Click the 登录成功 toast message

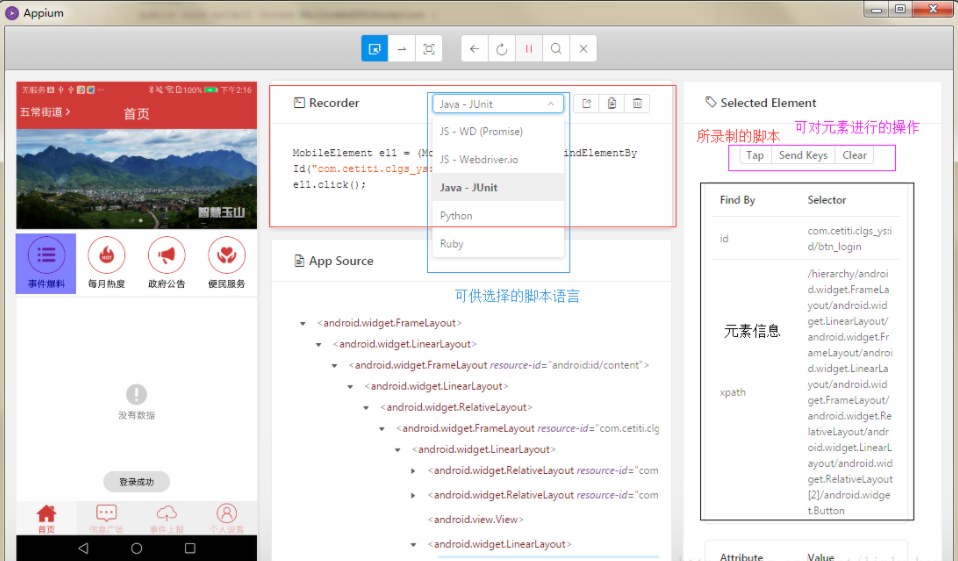coord(136,482)
